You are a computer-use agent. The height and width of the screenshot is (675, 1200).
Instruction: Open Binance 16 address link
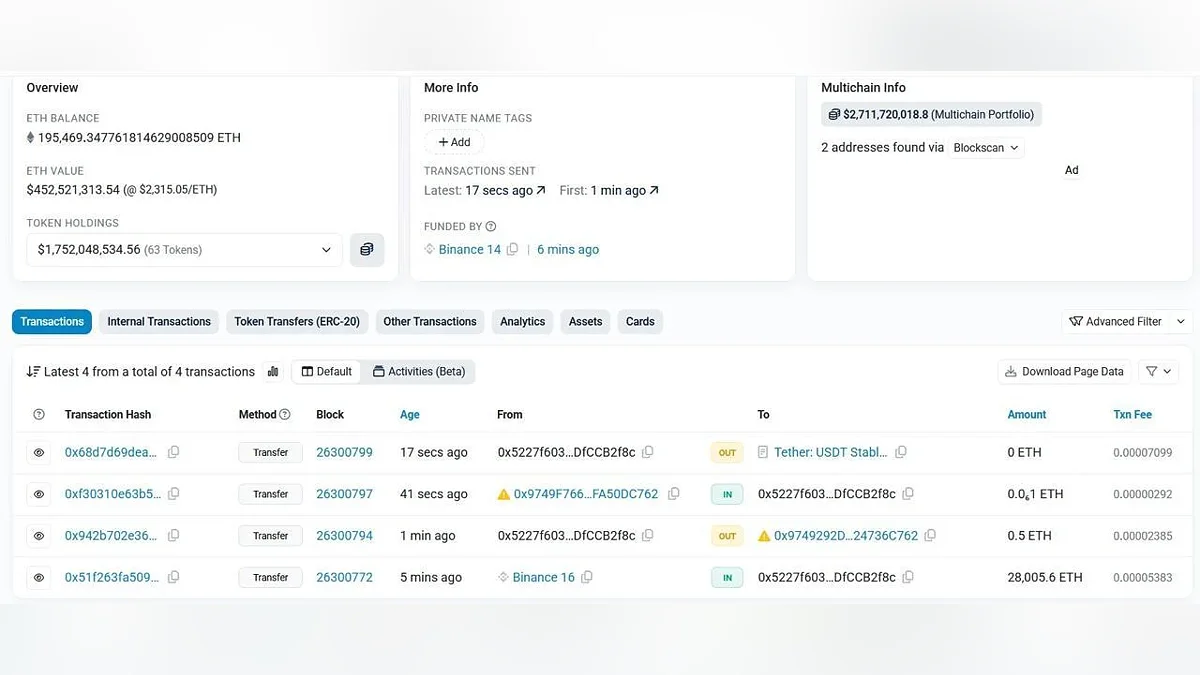(x=543, y=578)
